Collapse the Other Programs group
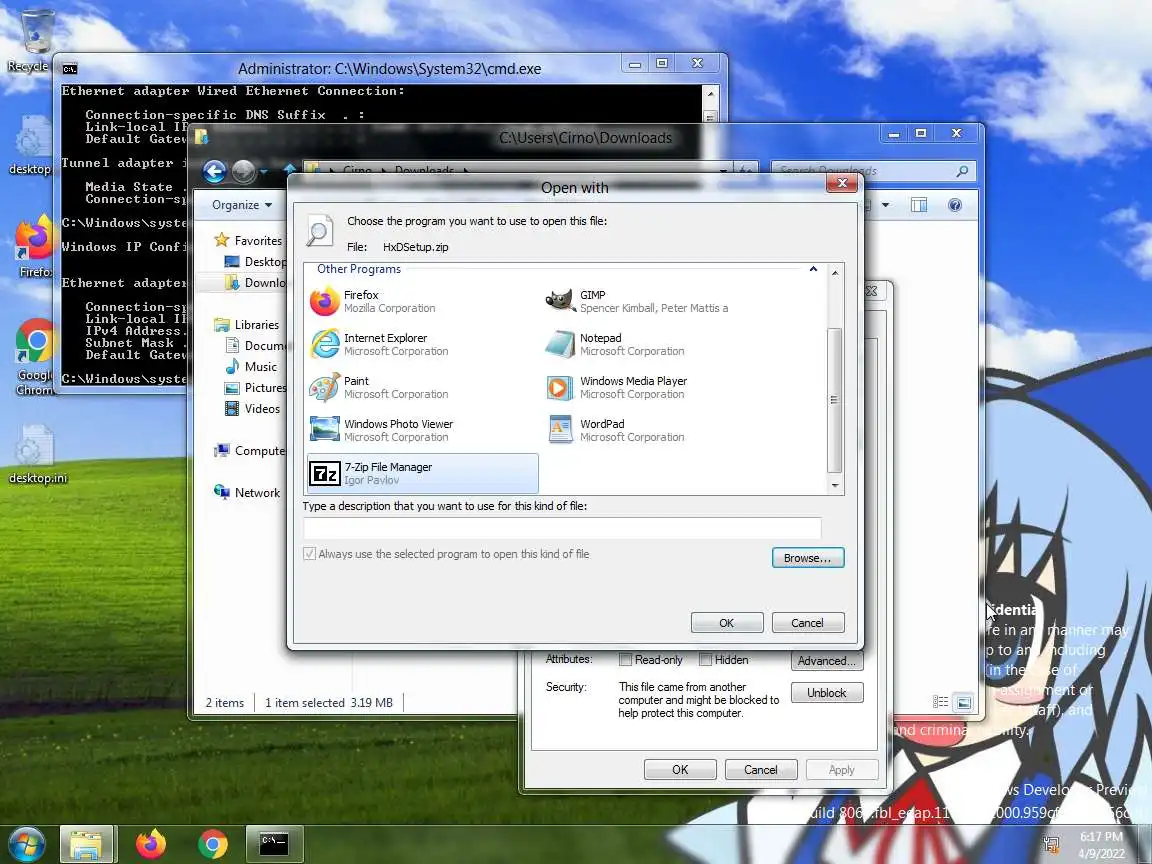1152x864 pixels. click(813, 269)
